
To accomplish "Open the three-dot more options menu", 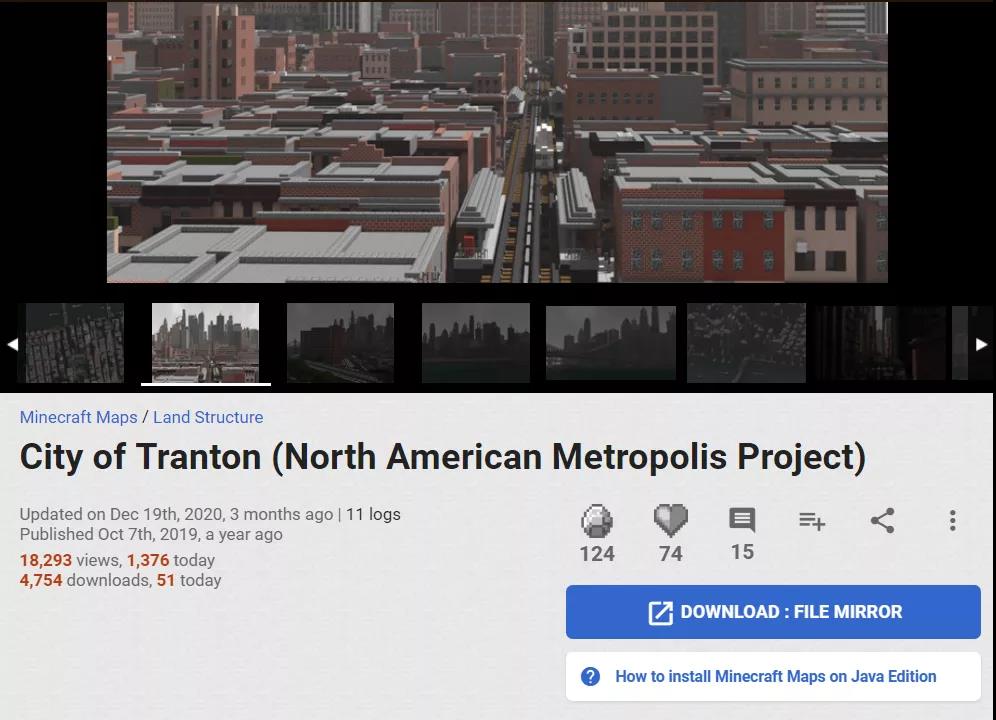I will pos(952,520).
